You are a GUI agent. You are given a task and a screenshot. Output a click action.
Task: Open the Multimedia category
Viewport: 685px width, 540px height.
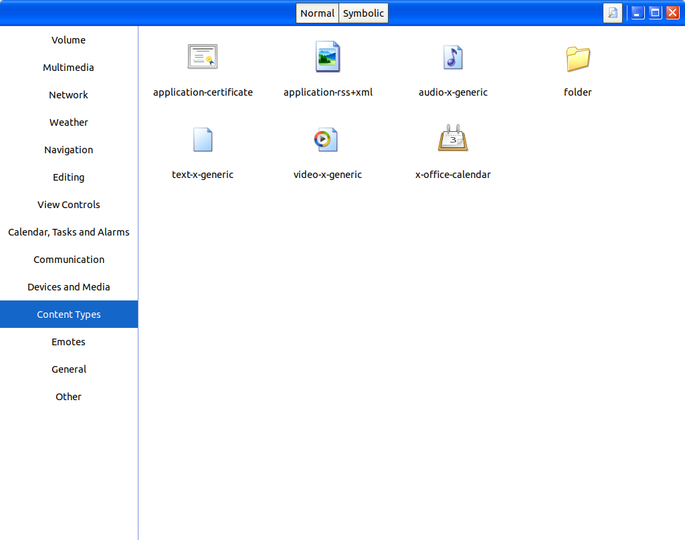pyautogui.click(x=69, y=67)
